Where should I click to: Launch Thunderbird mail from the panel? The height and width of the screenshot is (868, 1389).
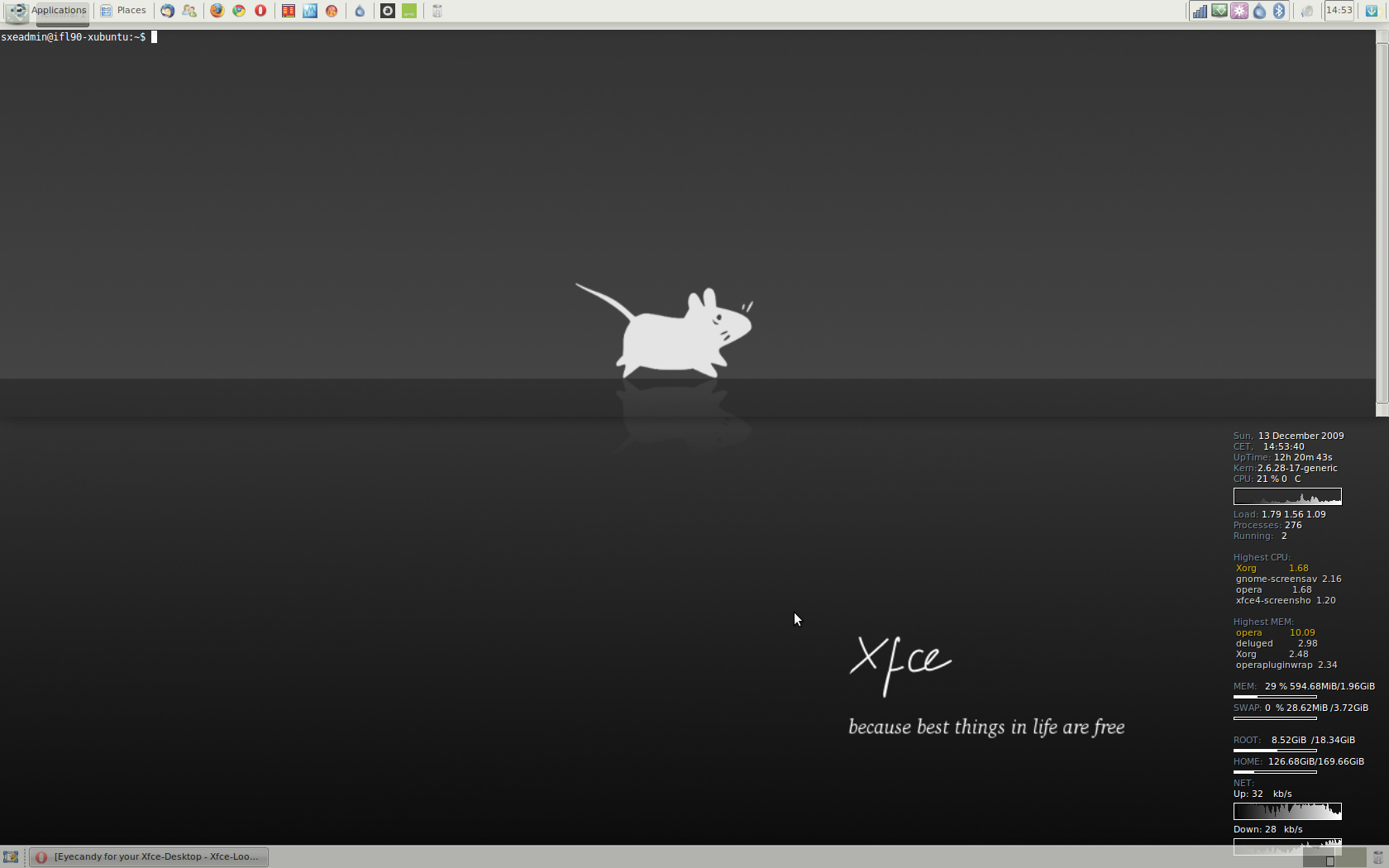(168, 11)
